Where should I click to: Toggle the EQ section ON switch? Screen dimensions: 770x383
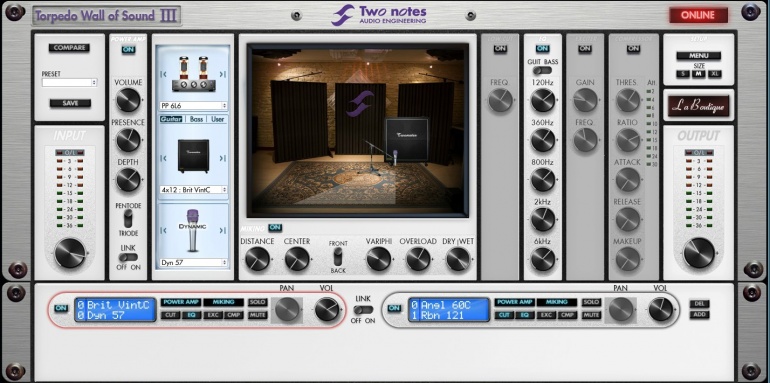coord(542,49)
